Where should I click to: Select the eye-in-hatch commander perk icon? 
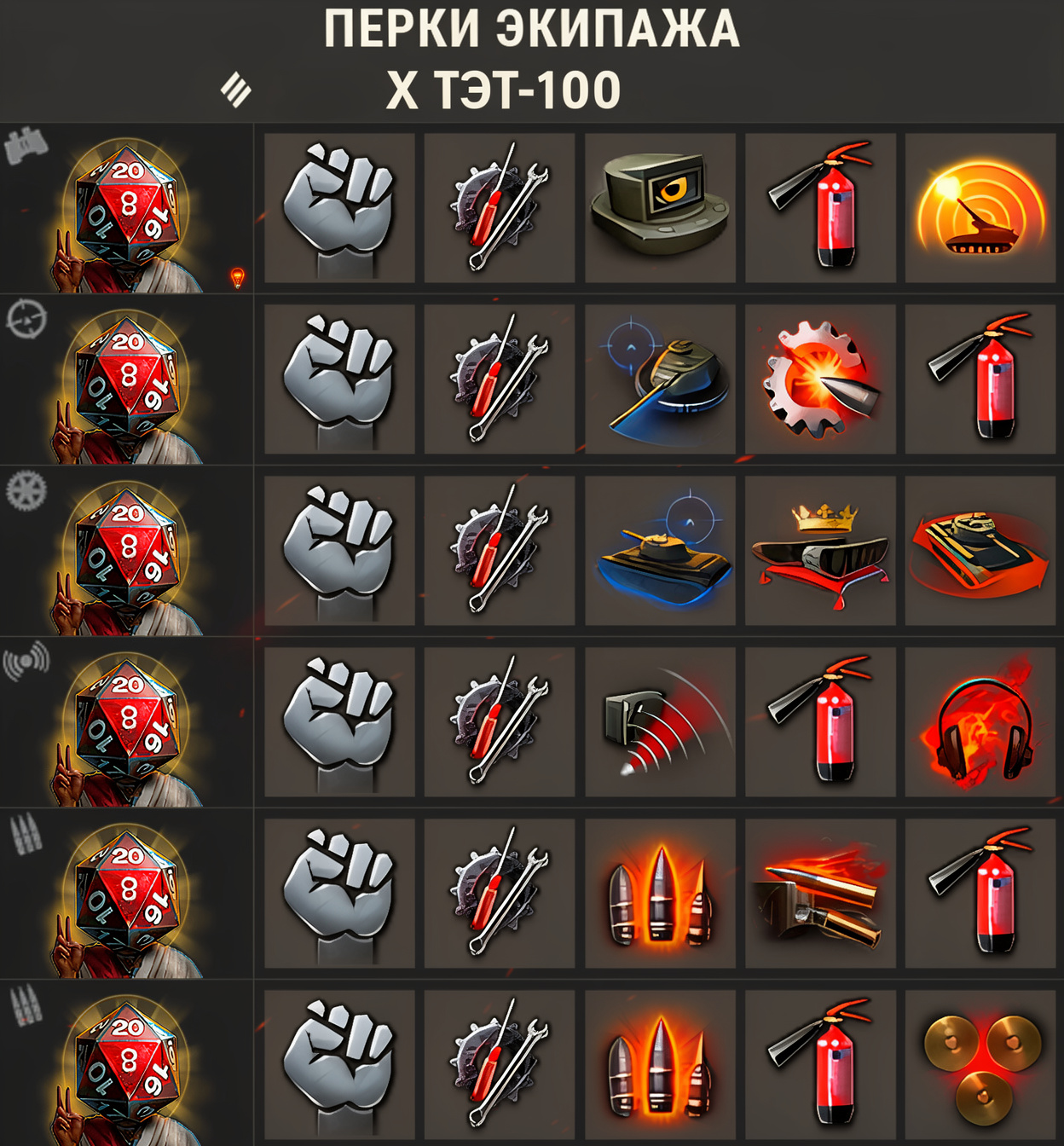click(660, 207)
